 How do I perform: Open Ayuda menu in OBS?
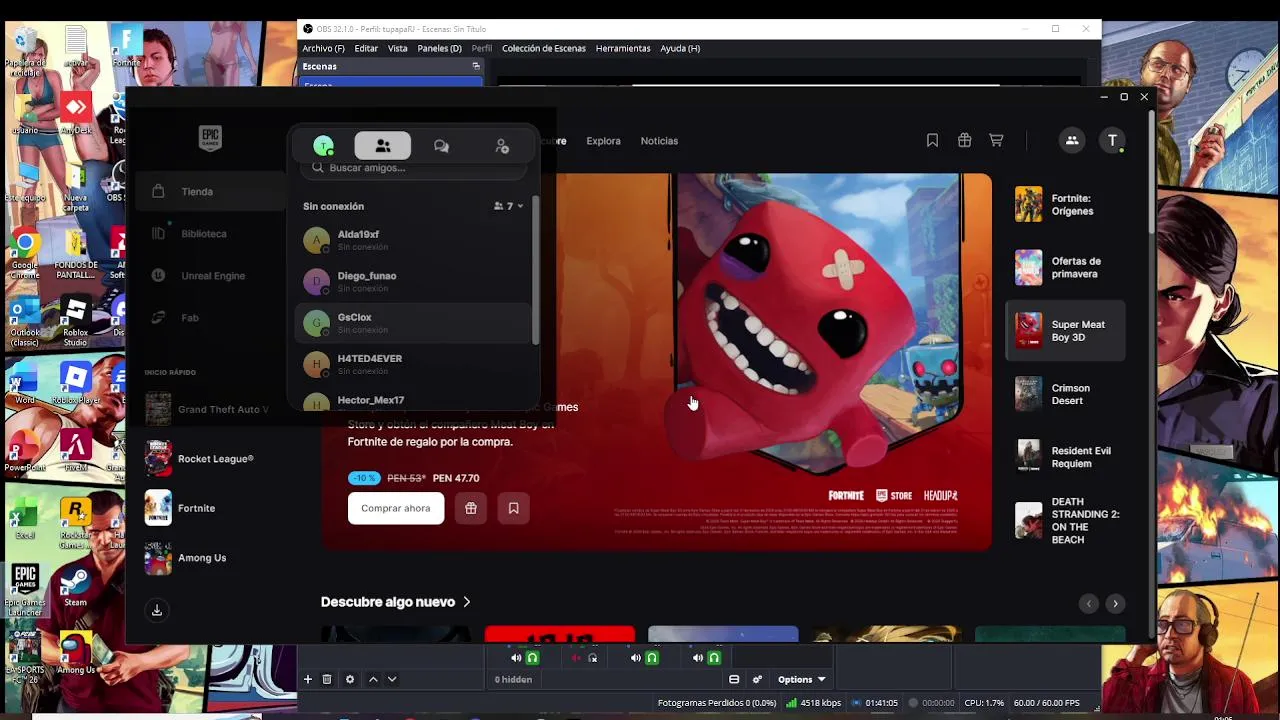pyautogui.click(x=680, y=48)
